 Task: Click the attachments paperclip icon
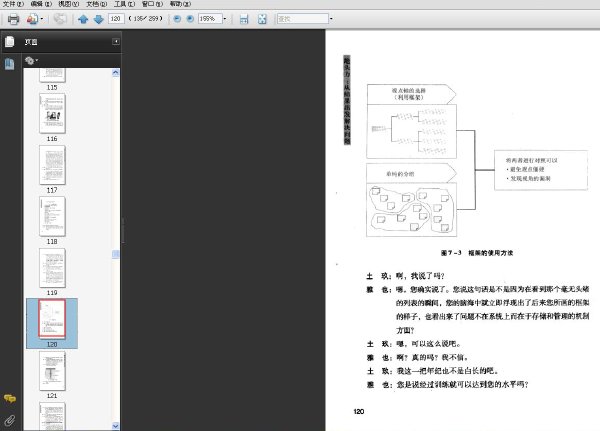tap(10, 420)
